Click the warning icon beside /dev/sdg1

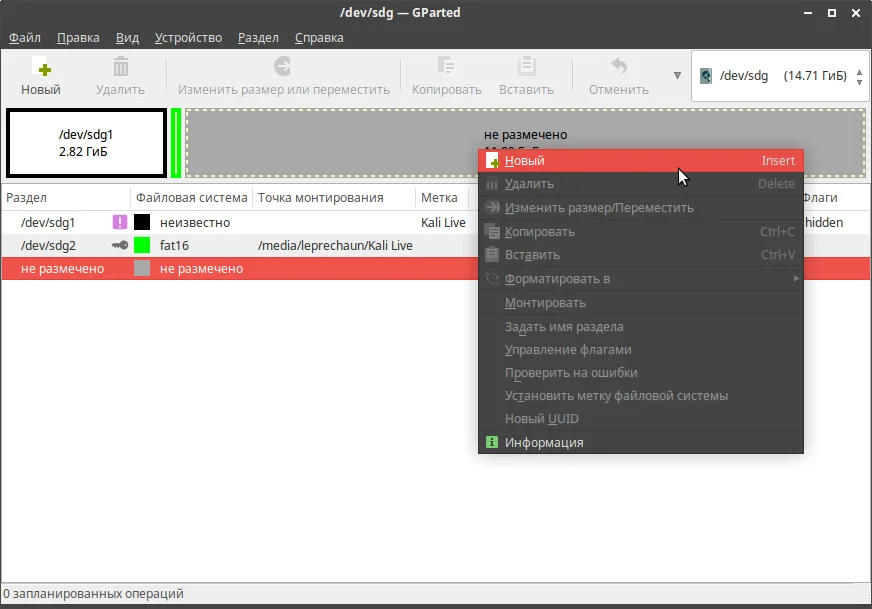click(120, 222)
